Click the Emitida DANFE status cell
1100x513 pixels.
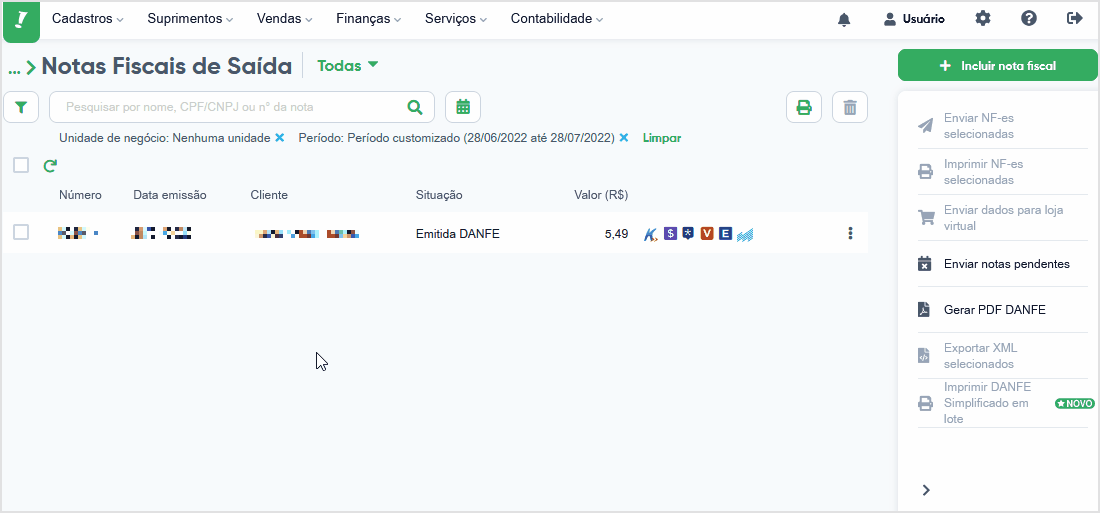[457, 234]
